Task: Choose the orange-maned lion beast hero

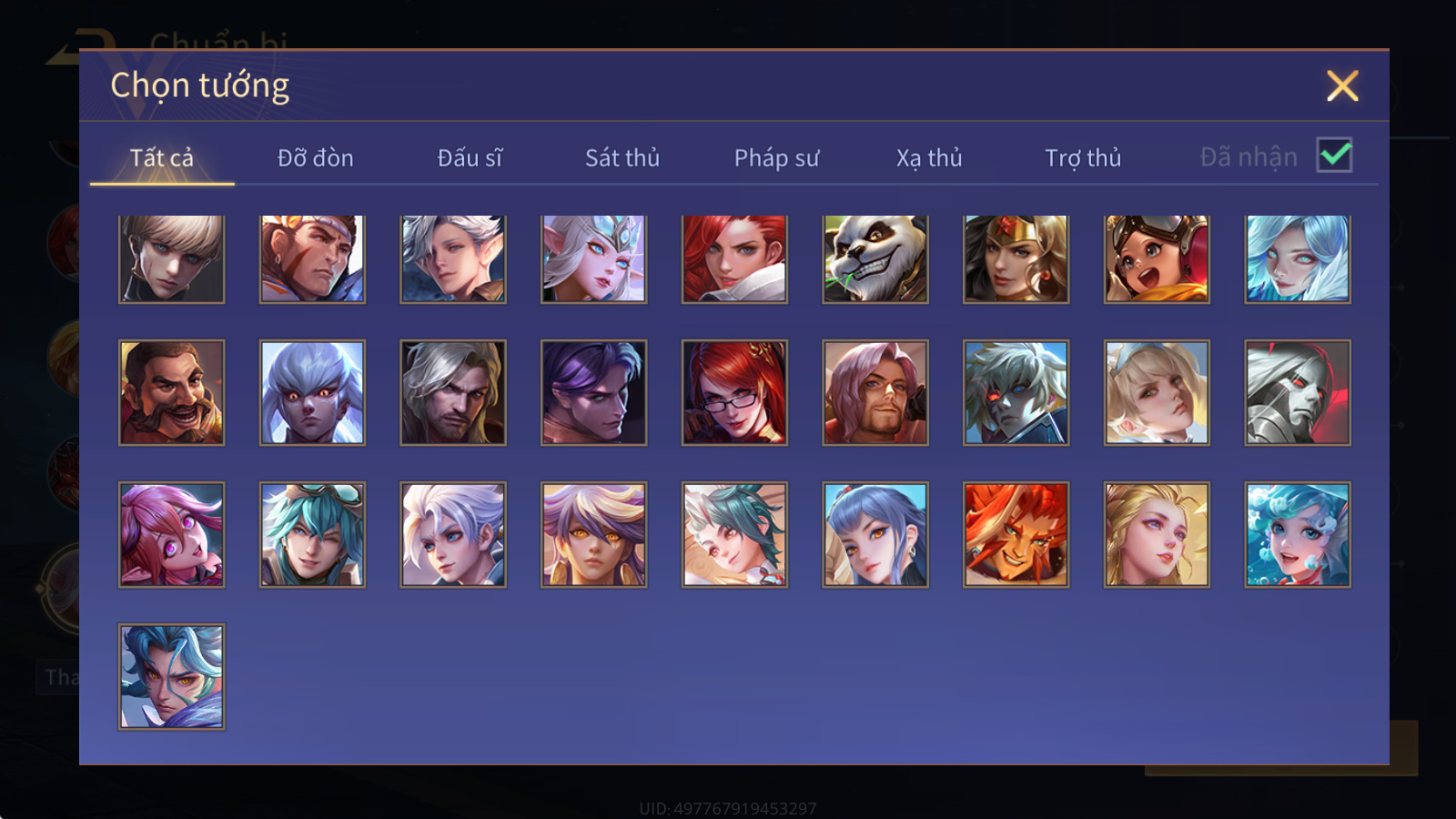Action: (x=1016, y=534)
